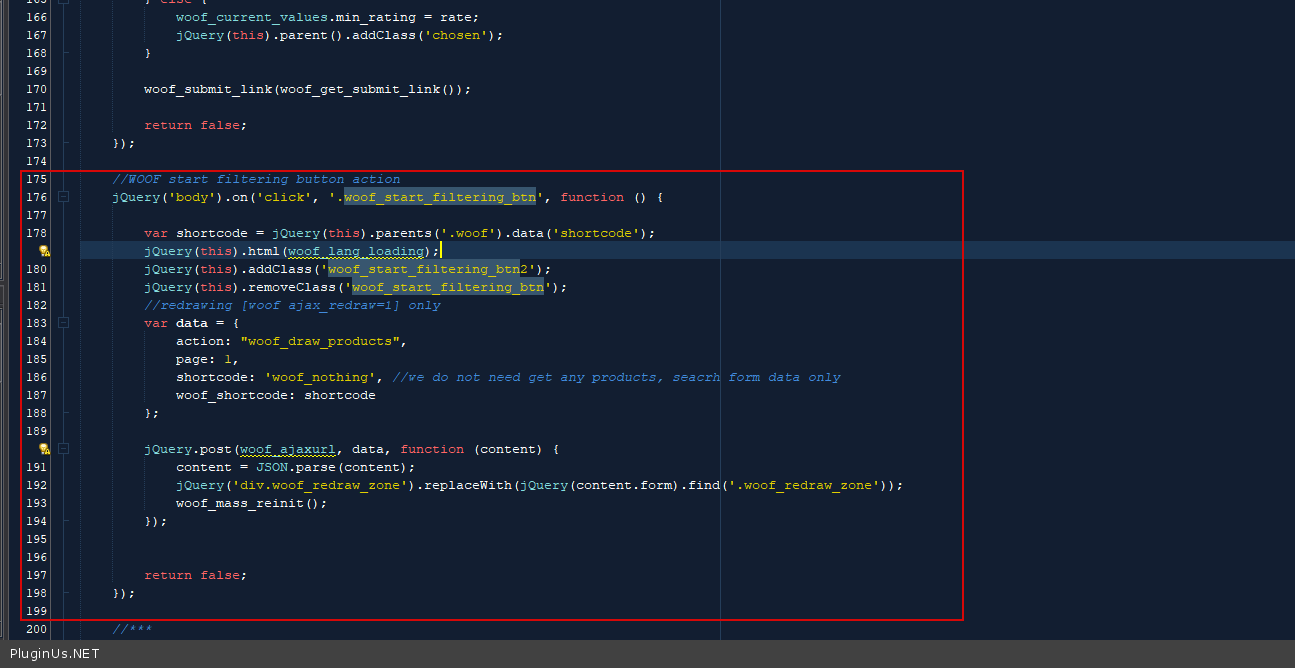This screenshot has width=1295, height=668.
Task: Click line number 175 in the gutter
Action: [x=36, y=180]
